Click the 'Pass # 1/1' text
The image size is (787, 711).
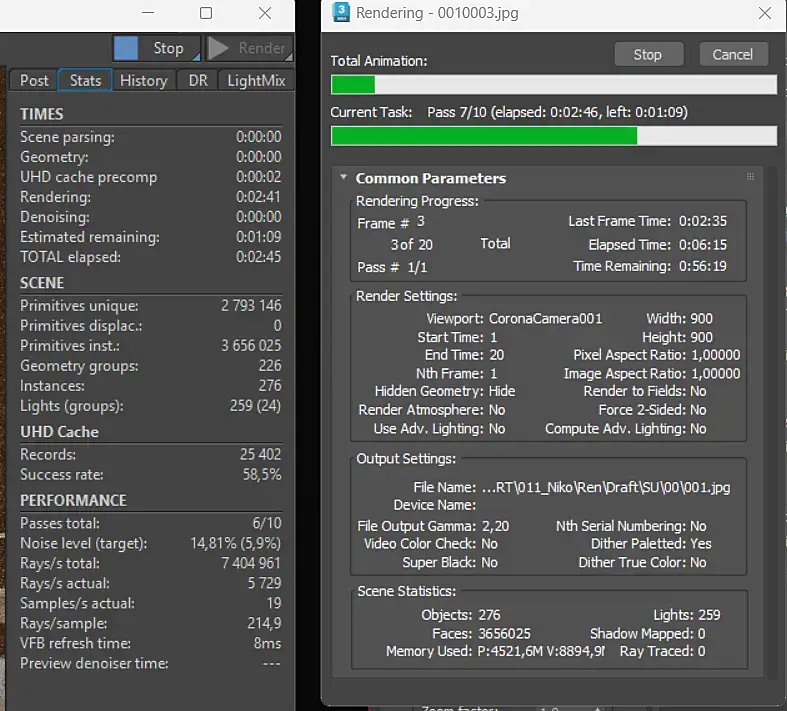tap(392, 267)
